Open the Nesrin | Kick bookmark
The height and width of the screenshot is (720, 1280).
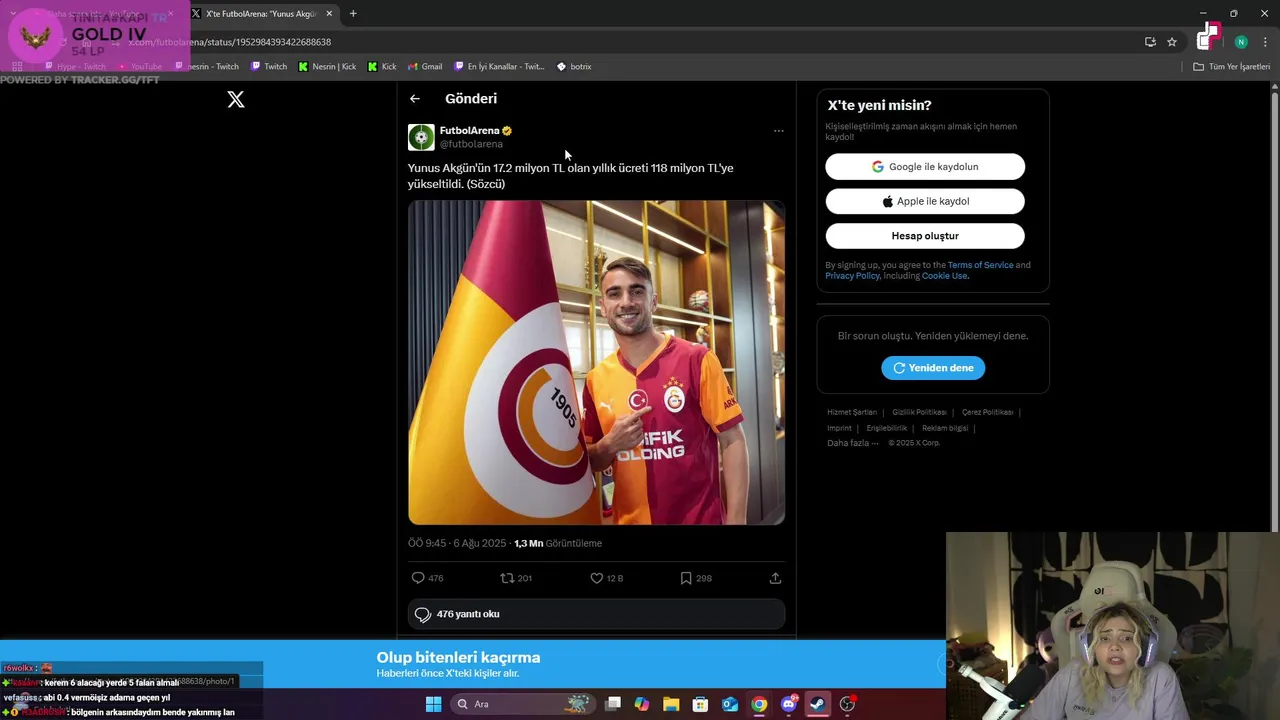(x=327, y=67)
